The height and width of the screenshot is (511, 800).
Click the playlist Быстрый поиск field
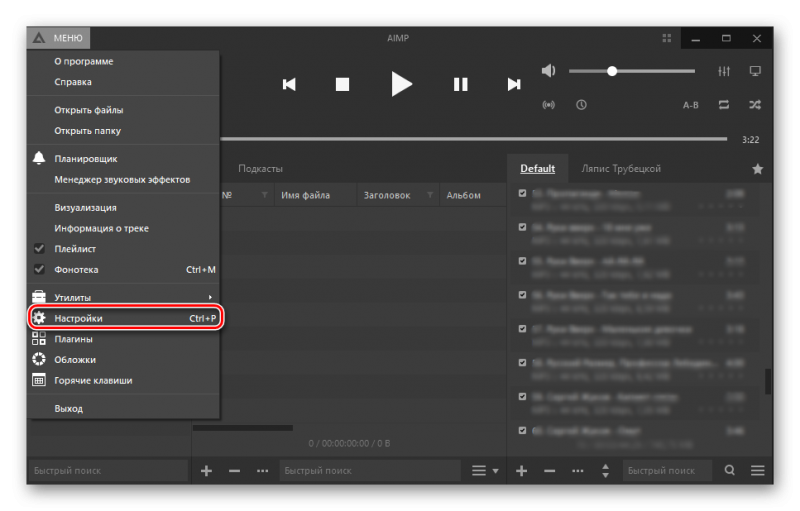tap(667, 471)
